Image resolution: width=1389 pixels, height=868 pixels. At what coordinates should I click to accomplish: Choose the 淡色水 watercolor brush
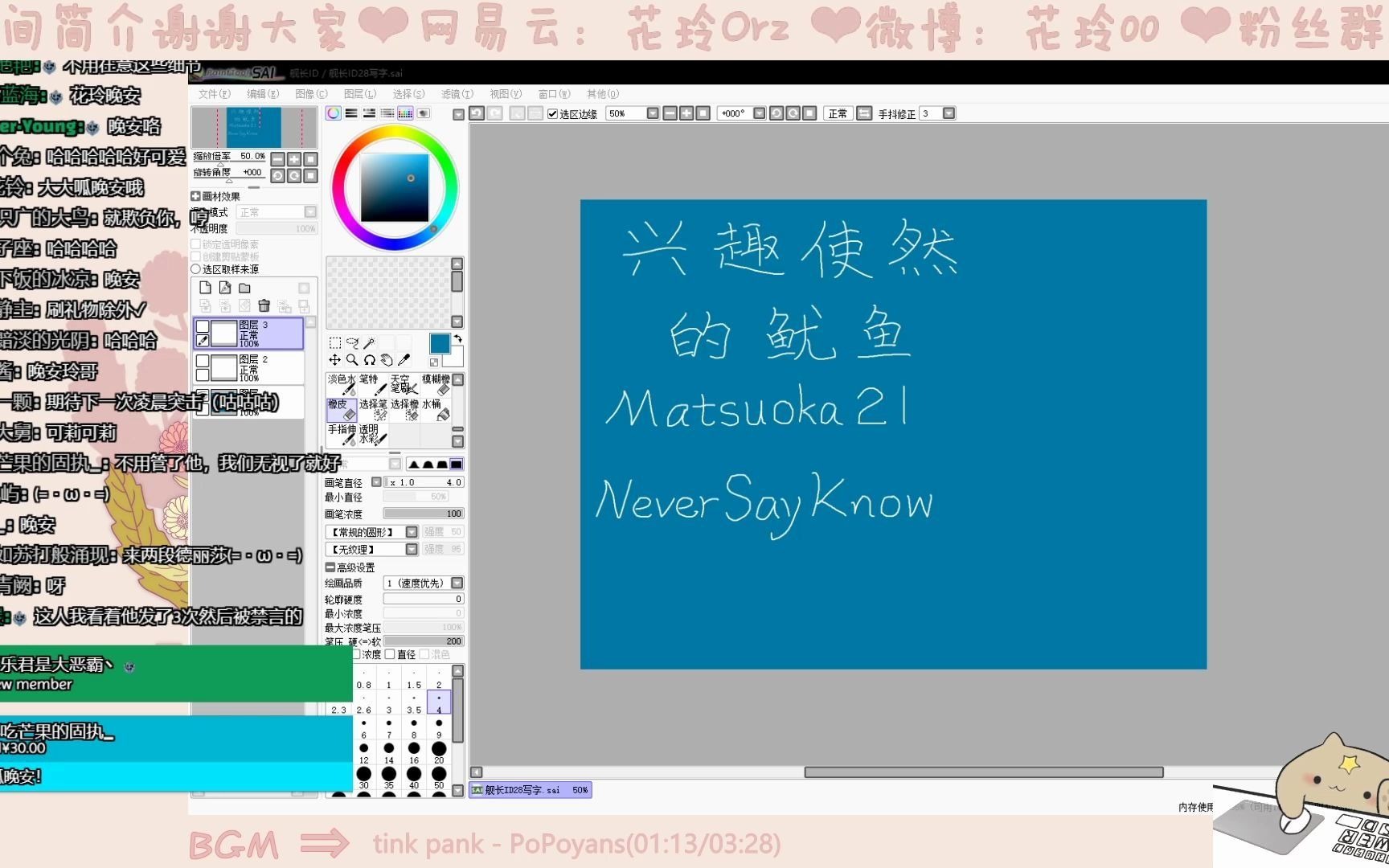click(x=342, y=384)
